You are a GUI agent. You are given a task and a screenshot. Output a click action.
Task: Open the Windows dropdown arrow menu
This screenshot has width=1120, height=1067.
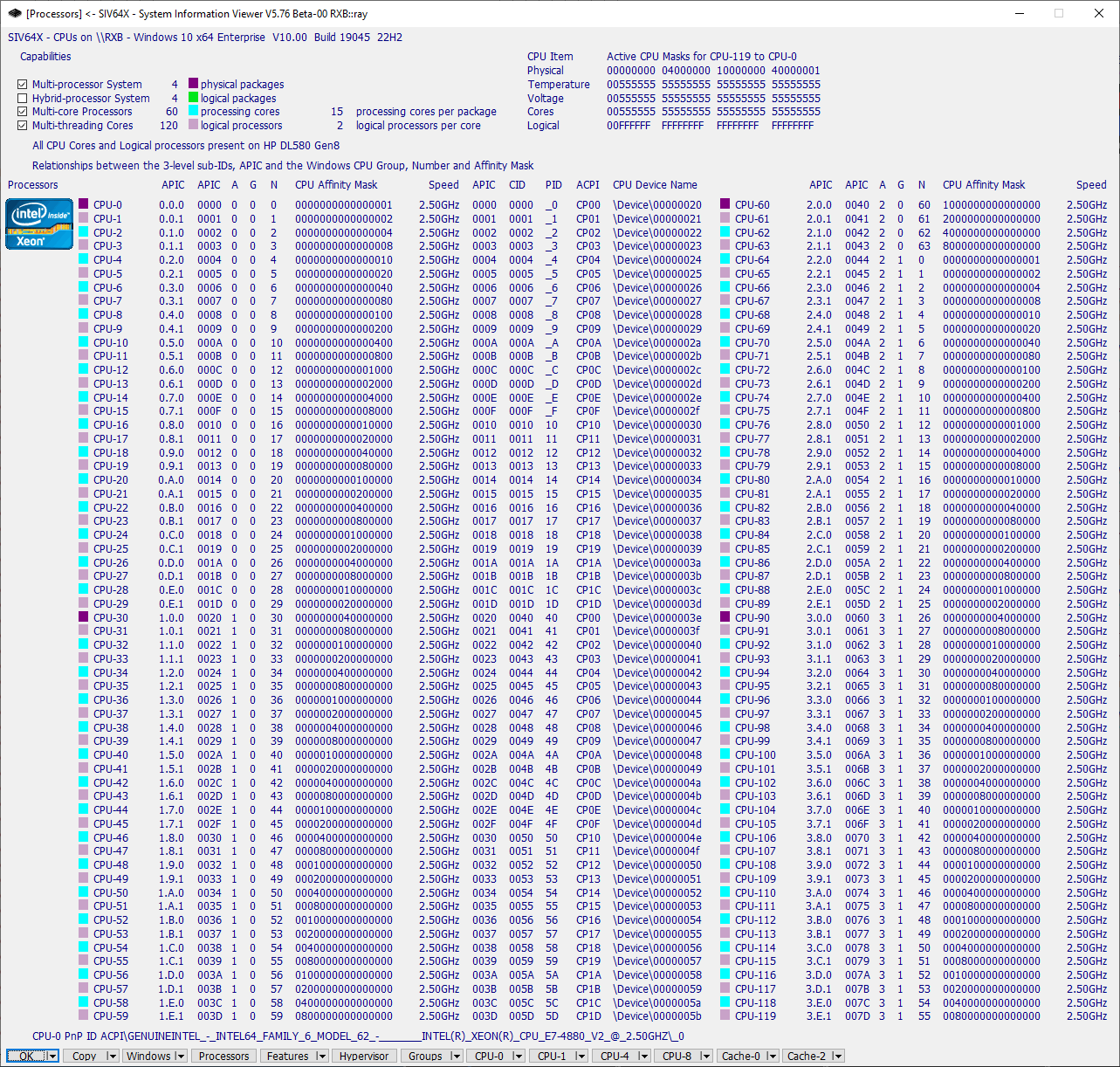tap(180, 1057)
